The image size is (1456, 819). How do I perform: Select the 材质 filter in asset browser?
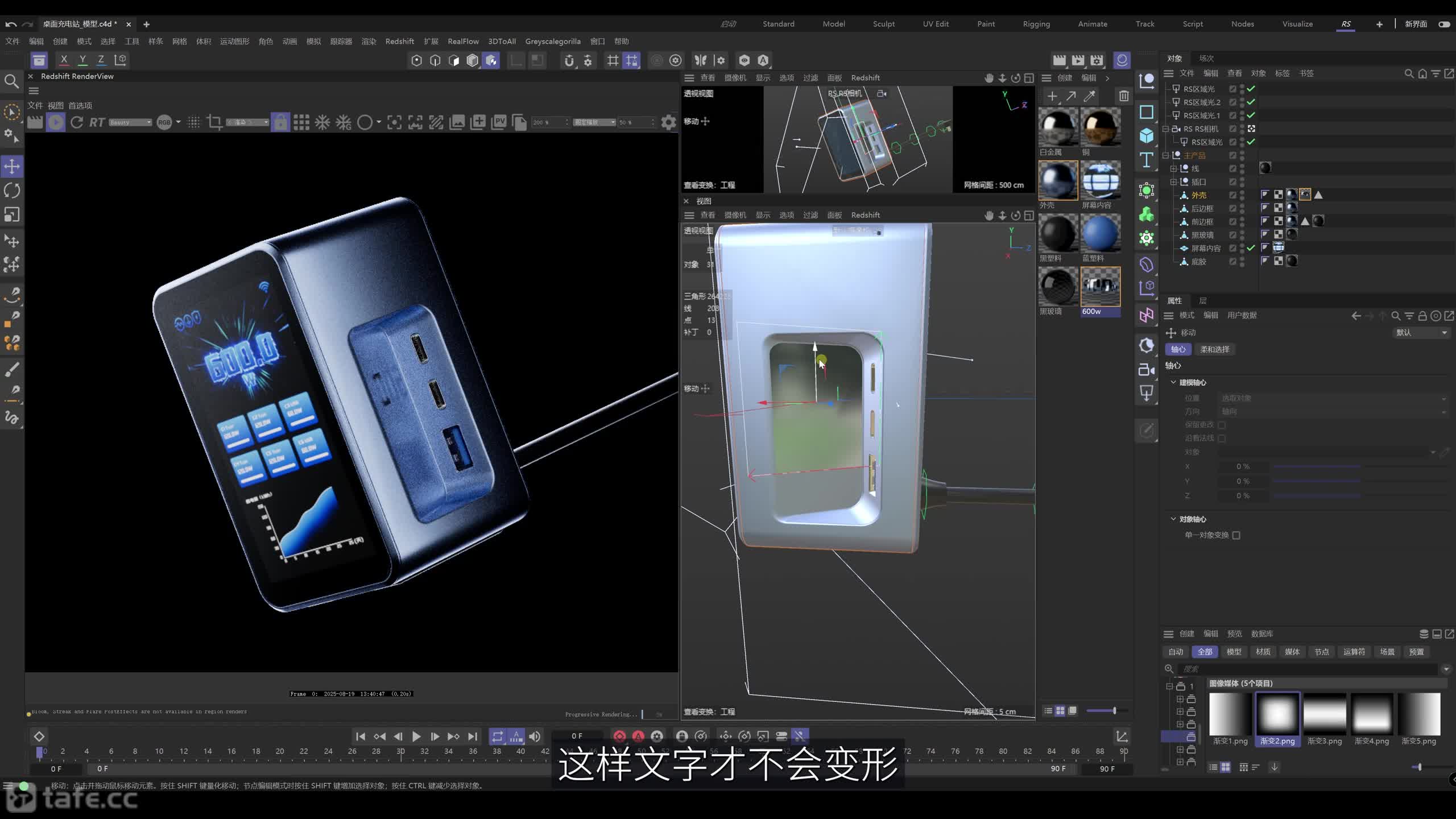point(1263,652)
